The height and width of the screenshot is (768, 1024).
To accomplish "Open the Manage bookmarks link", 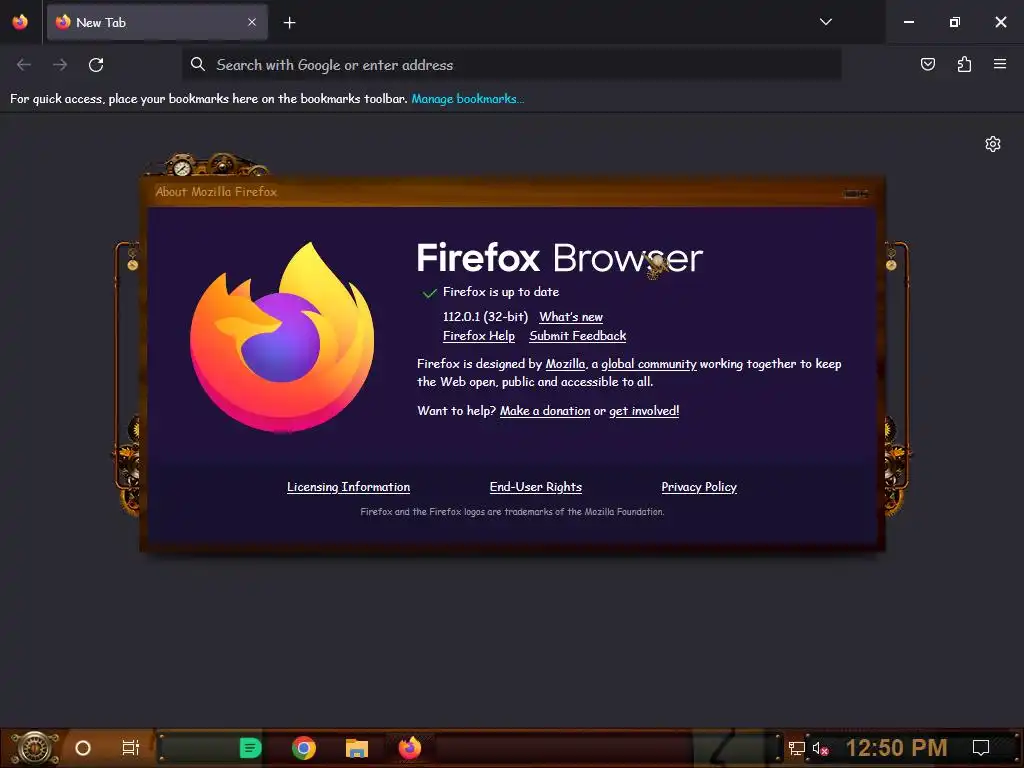I will point(467,99).
